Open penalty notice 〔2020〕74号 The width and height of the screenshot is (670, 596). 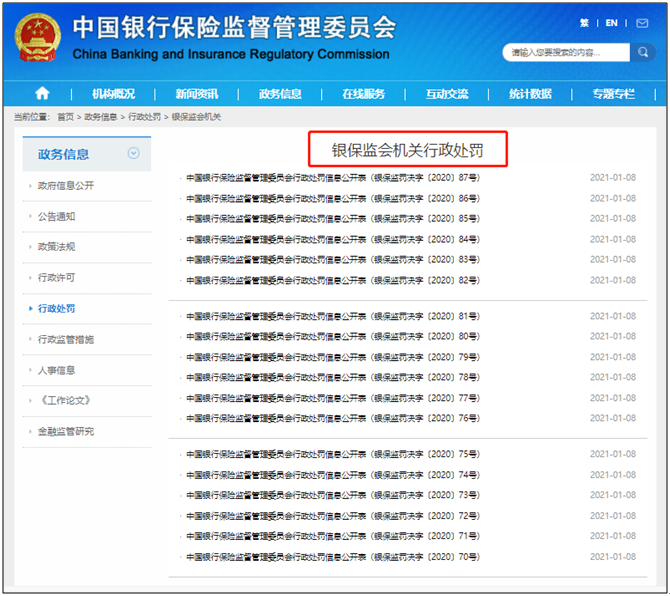pos(333,475)
